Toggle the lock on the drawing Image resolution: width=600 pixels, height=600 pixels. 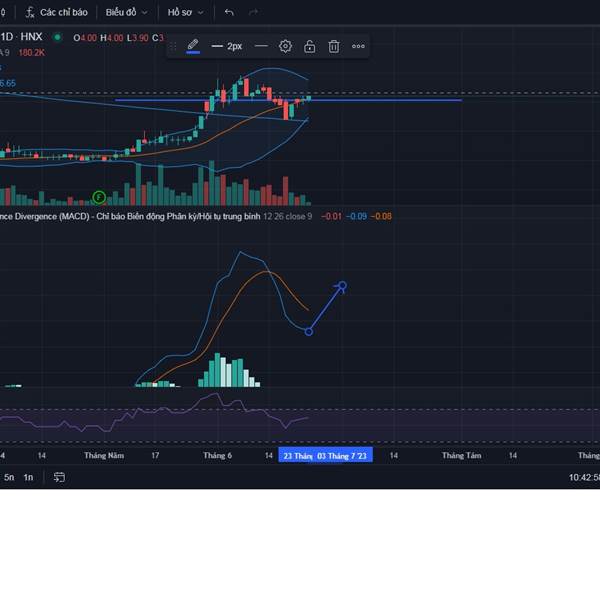(x=310, y=46)
